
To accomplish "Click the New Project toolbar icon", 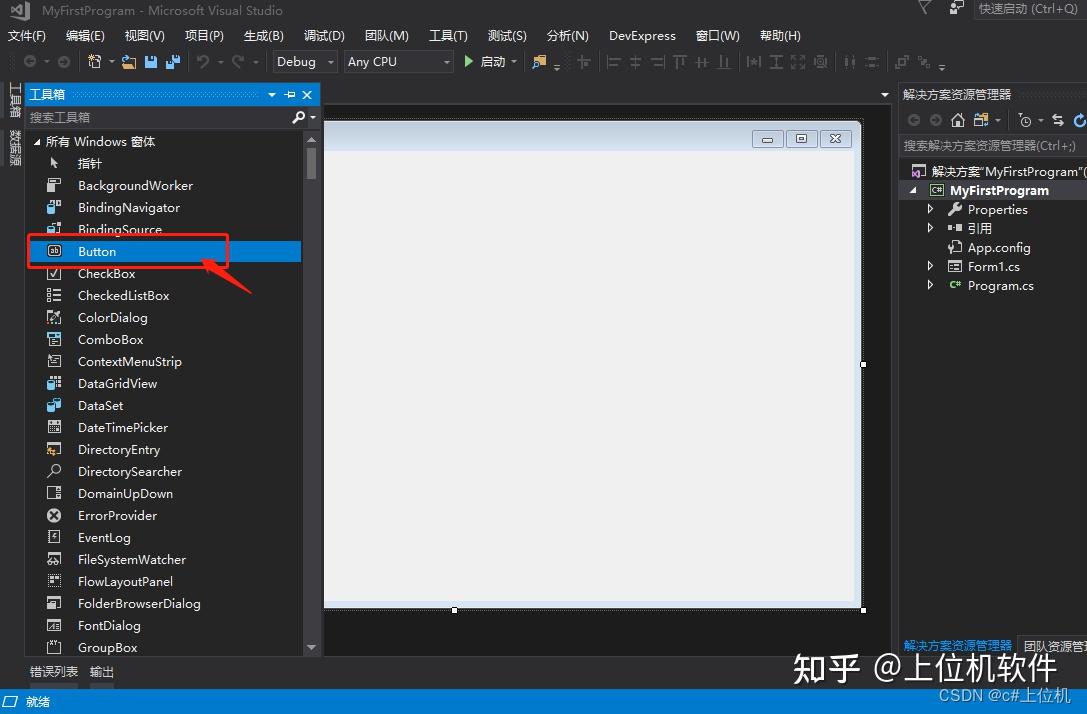I will (x=94, y=62).
